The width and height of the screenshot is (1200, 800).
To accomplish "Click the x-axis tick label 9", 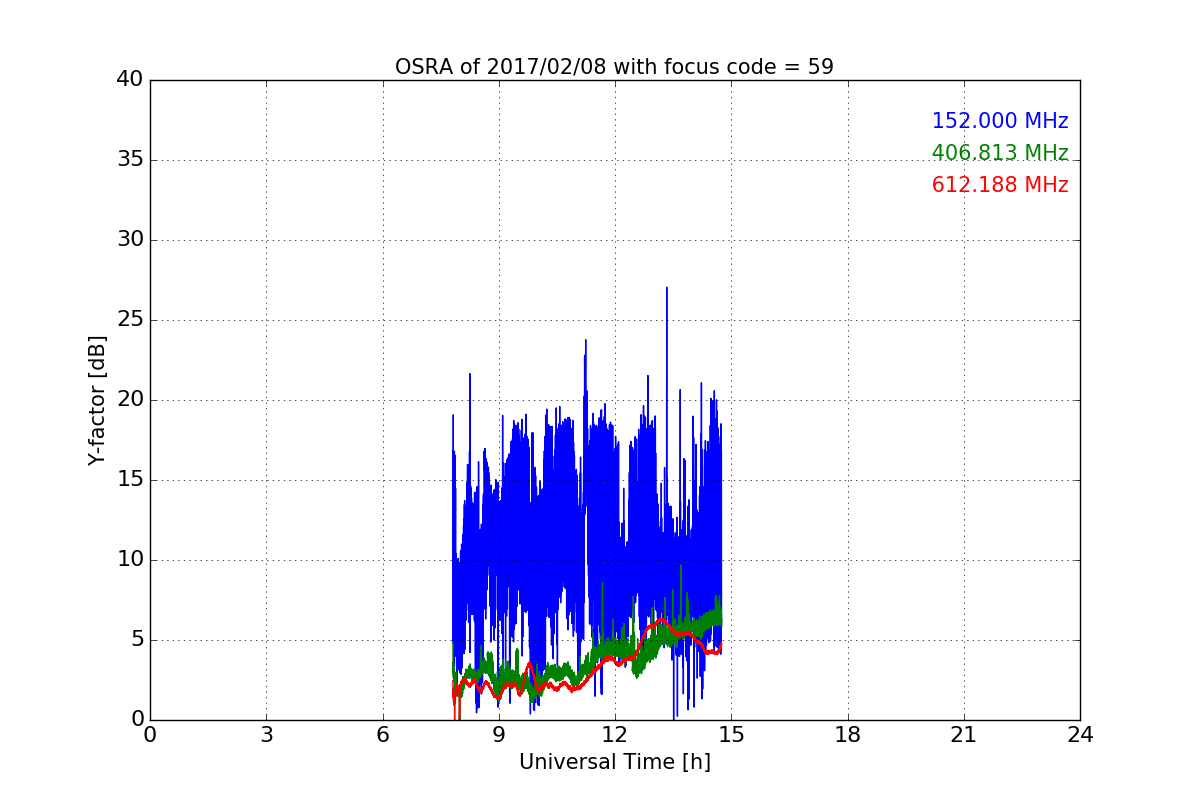I will pyautogui.click(x=499, y=735).
